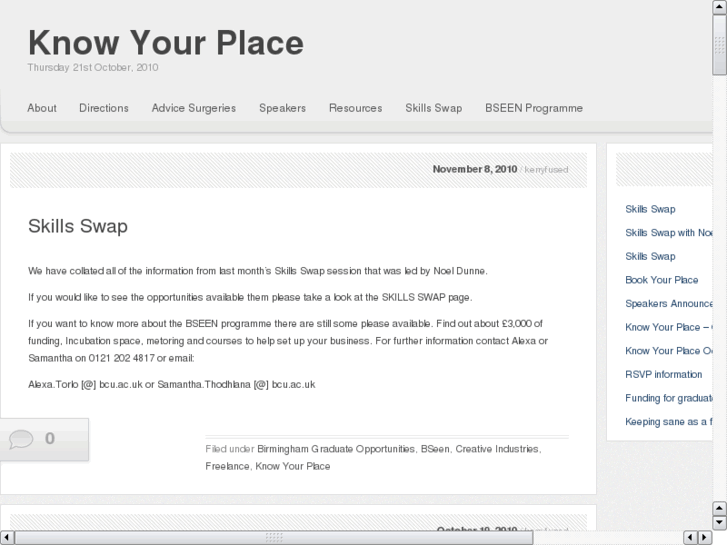Click the comment speech bubble icon

(21, 439)
